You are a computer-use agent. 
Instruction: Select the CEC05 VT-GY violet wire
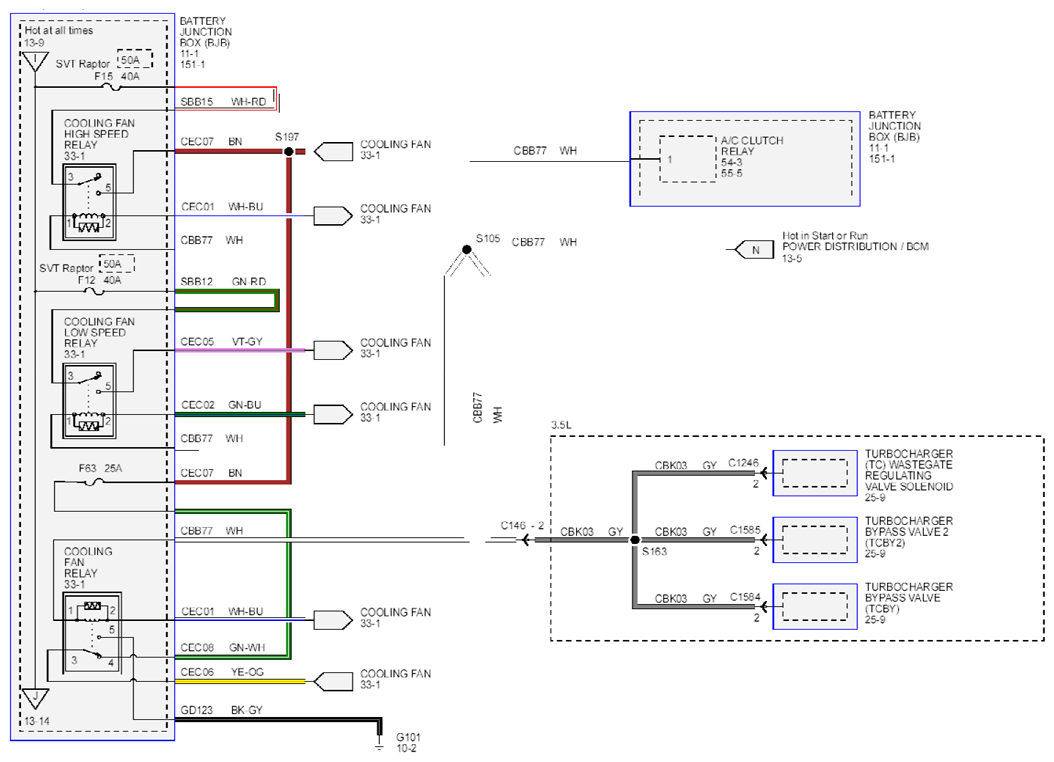(240, 350)
